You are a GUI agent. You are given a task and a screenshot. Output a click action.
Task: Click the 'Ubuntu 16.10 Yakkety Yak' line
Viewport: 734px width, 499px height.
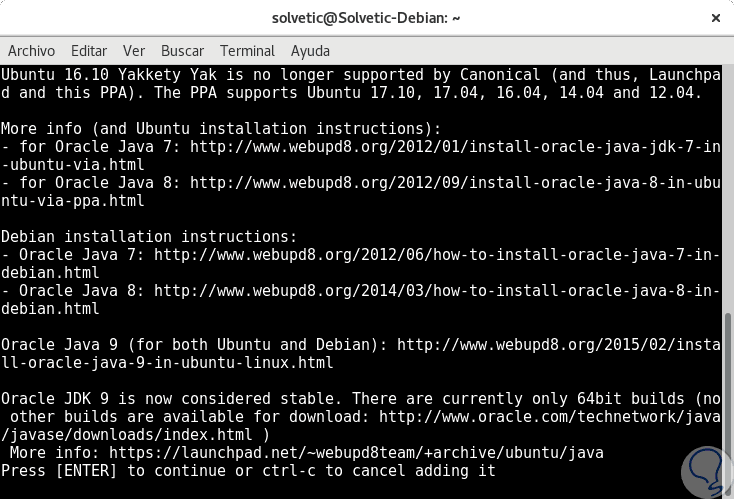coord(360,74)
